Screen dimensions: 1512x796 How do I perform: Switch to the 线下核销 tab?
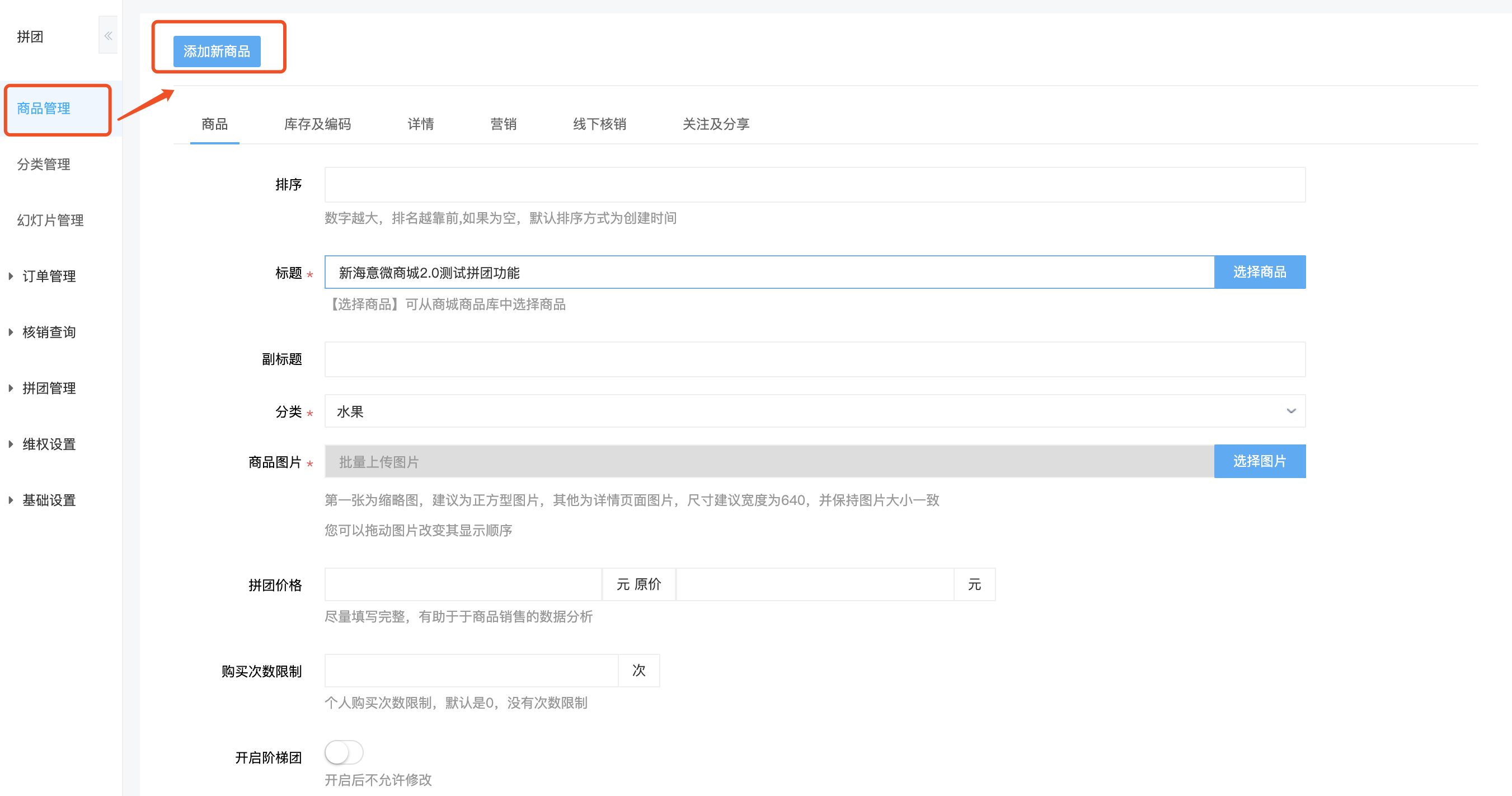pos(599,124)
